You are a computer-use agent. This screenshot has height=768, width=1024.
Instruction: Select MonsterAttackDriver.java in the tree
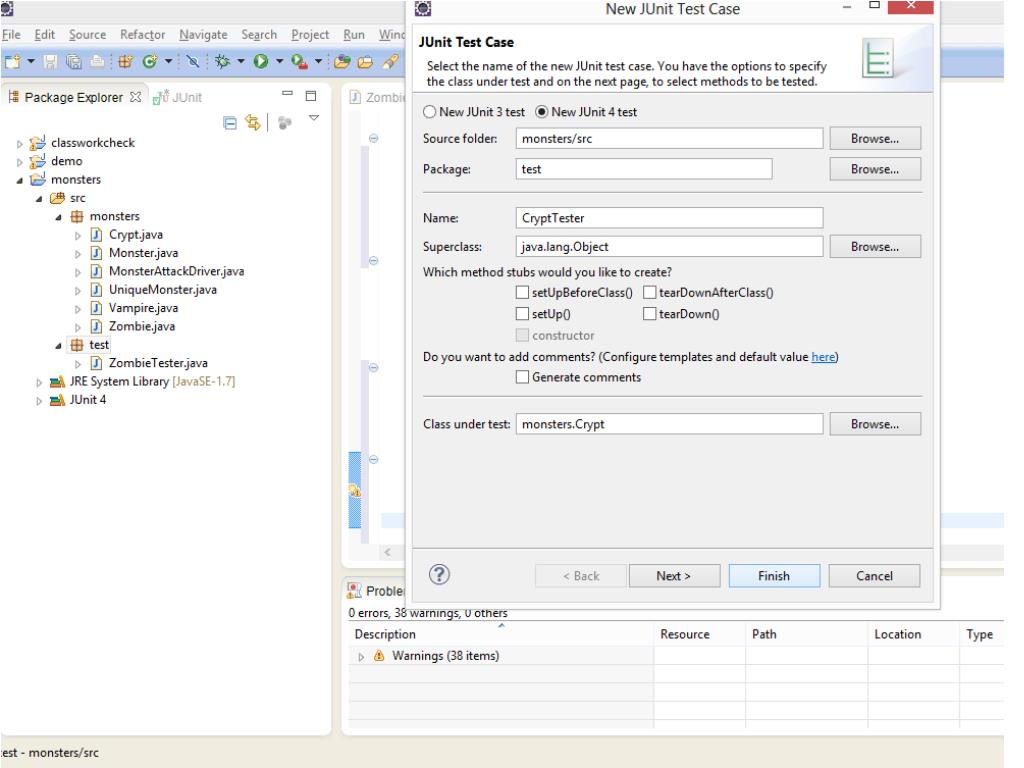pyautogui.click(x=176, y=272)
